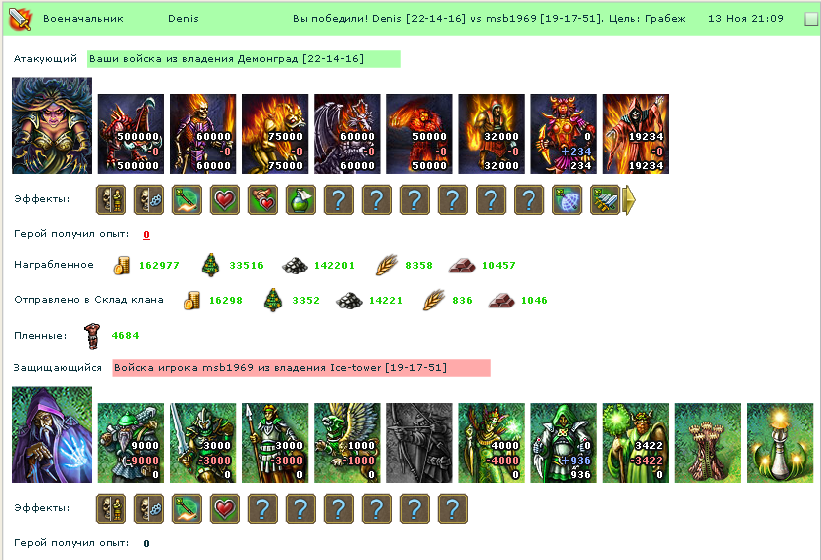
Task: Click the greyed-out archer unit in defender row
Action: 419,443
